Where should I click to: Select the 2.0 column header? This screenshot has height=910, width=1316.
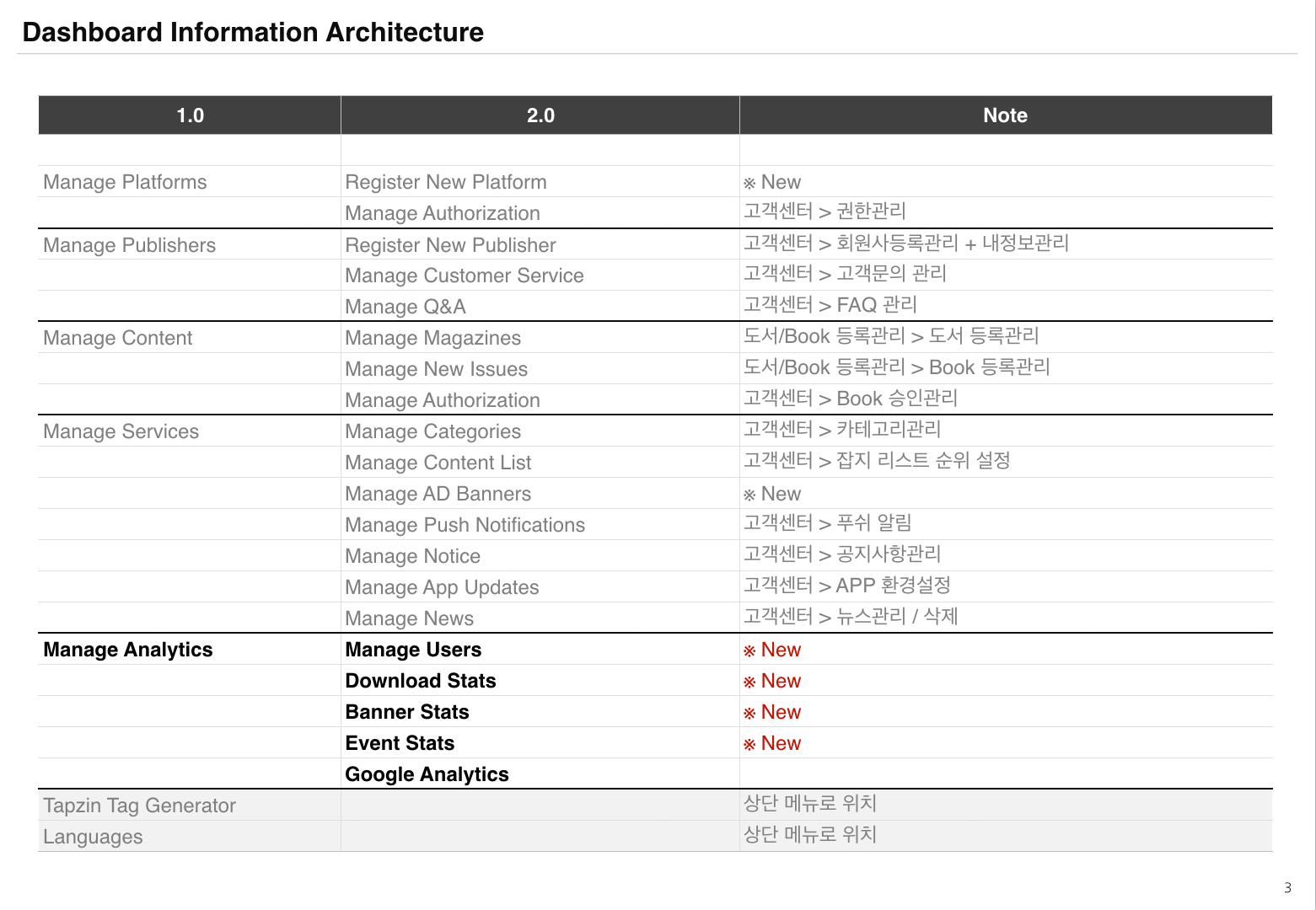tap(540, 115)
